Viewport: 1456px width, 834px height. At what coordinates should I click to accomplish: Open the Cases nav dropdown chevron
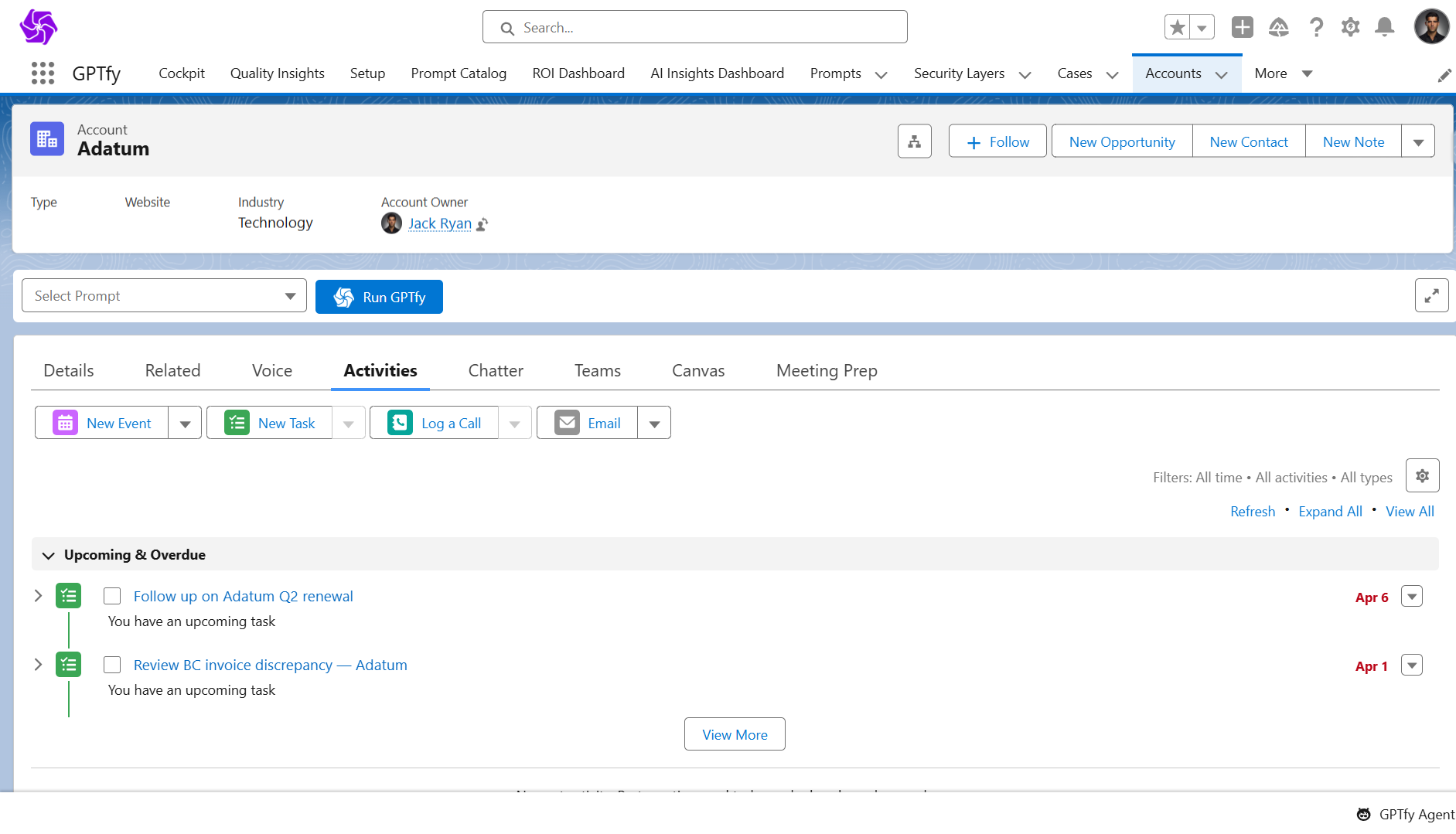click(x=1113, y=75)
